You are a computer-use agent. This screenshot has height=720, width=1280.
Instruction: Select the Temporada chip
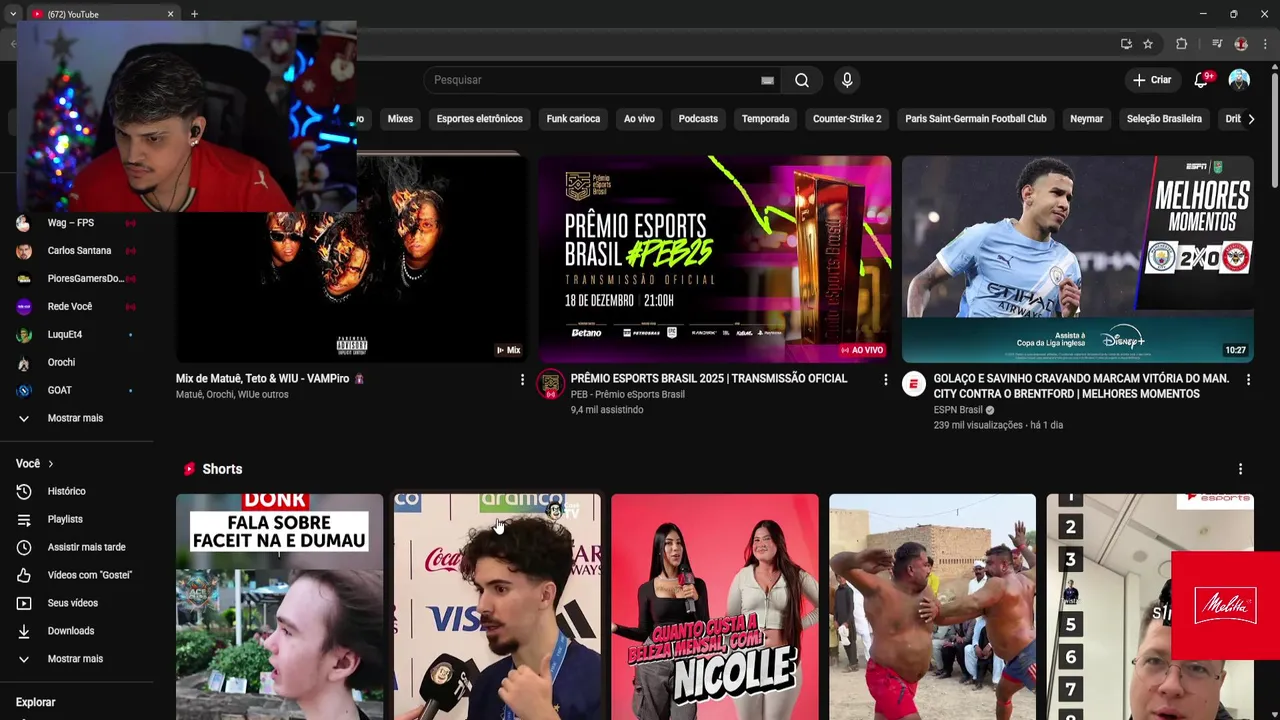click(765, 119)
